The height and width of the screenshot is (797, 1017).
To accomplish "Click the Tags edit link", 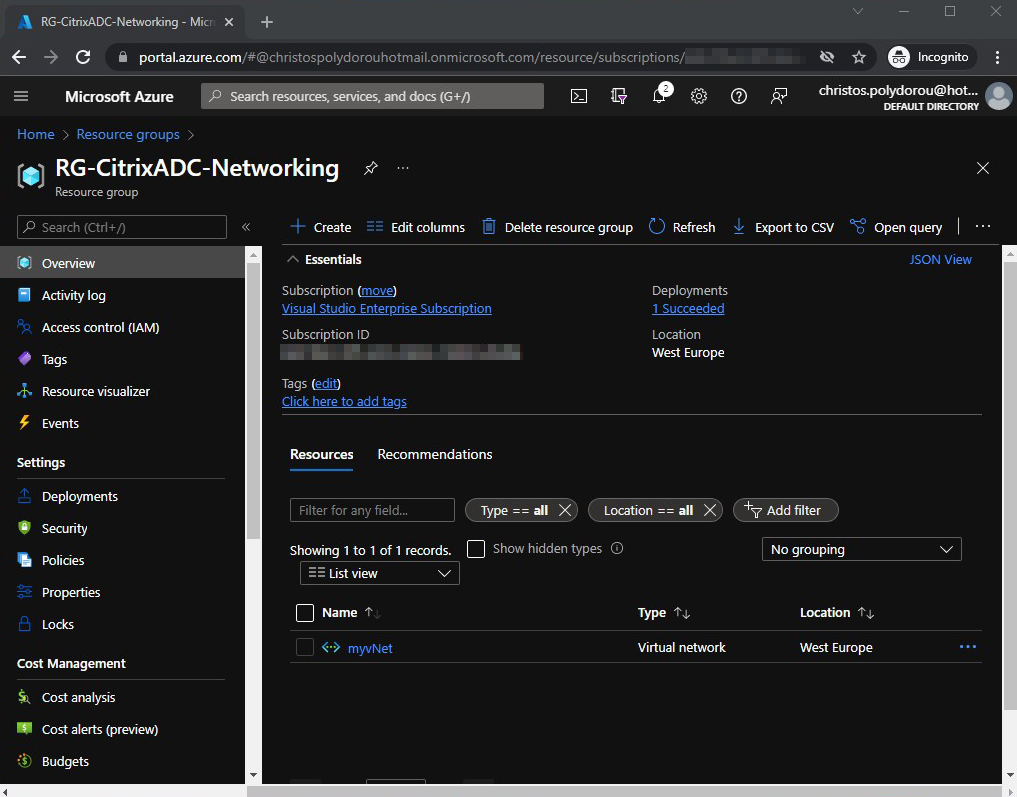I will click(326, 383).
